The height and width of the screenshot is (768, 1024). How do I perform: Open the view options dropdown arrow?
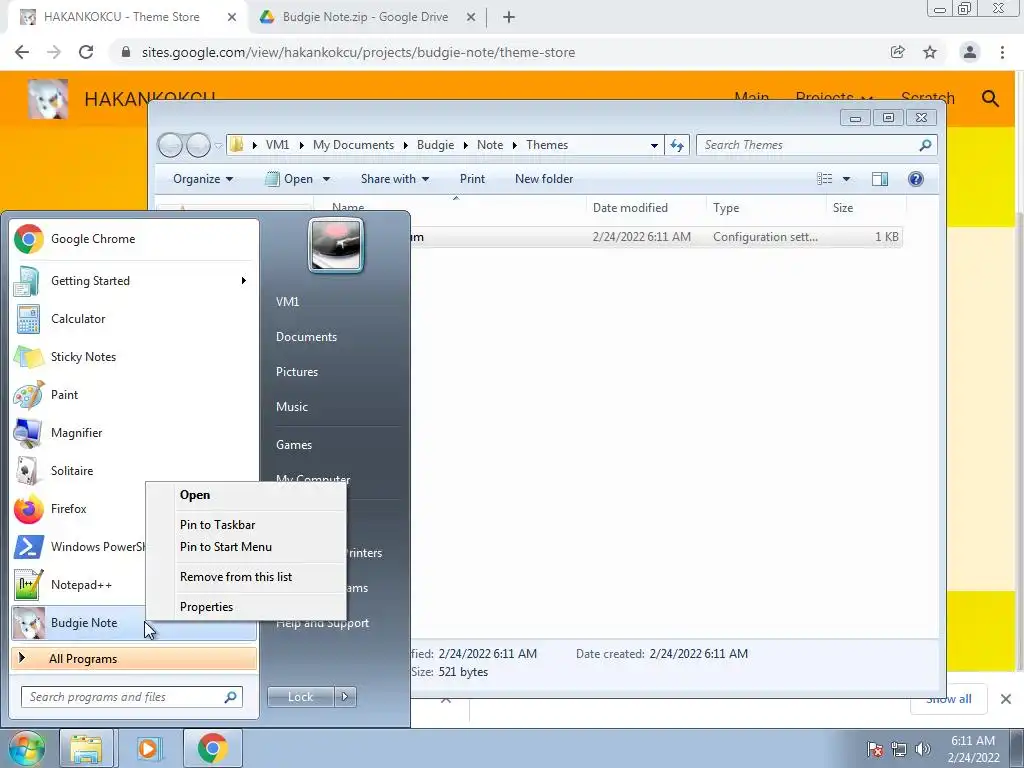tap(846, 179)
